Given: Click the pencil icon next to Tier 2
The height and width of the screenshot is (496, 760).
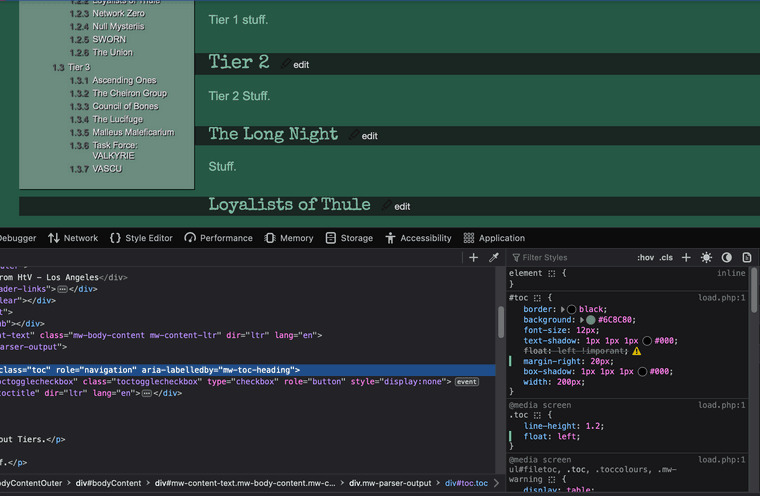Looking at the screenshot, I should click(286, 64).
